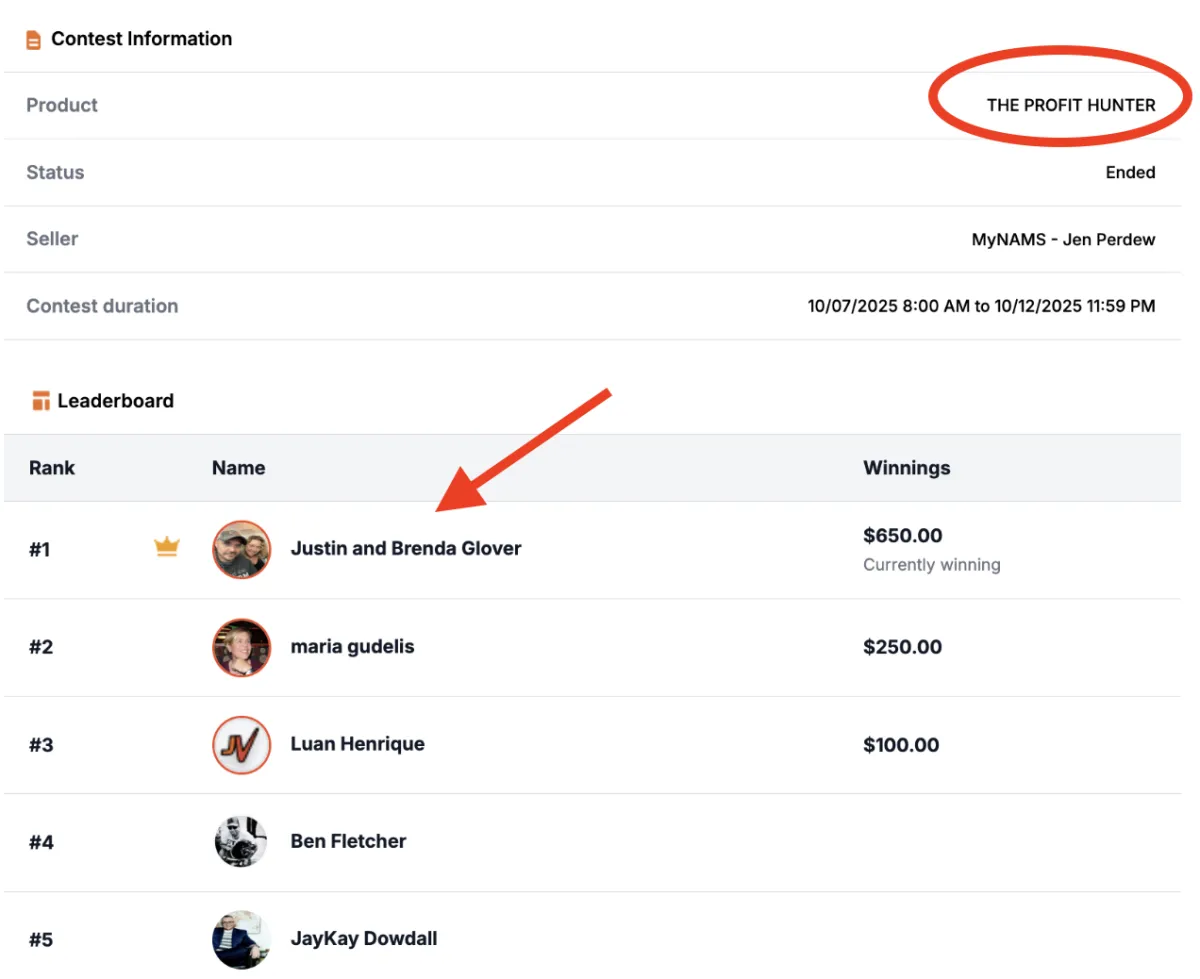The height and width of the screenshot is (979, 1200).
Task: Click the #4 rank cell
Action: (41, 842)
